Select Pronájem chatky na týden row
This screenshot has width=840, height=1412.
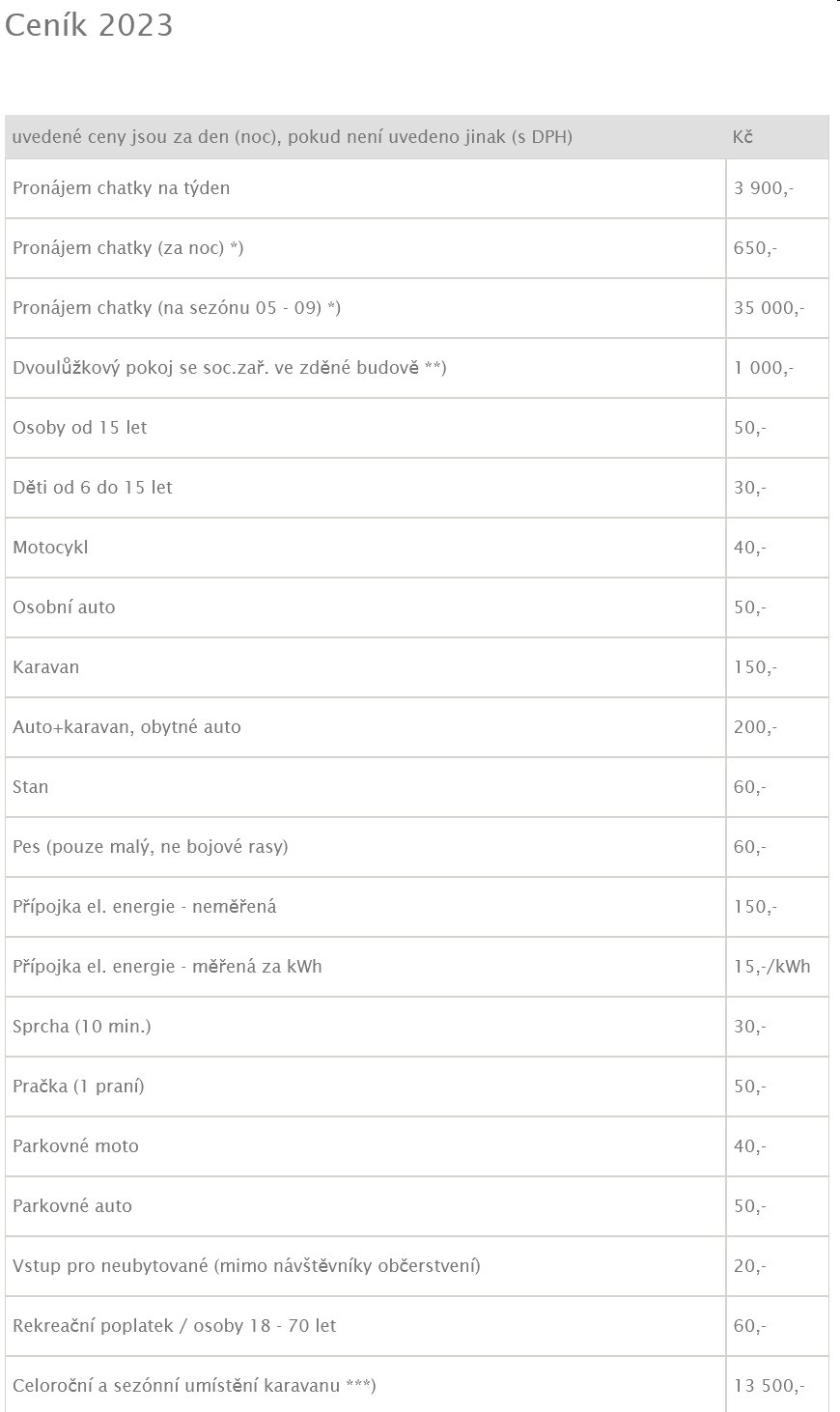click(x=417, y=188)
